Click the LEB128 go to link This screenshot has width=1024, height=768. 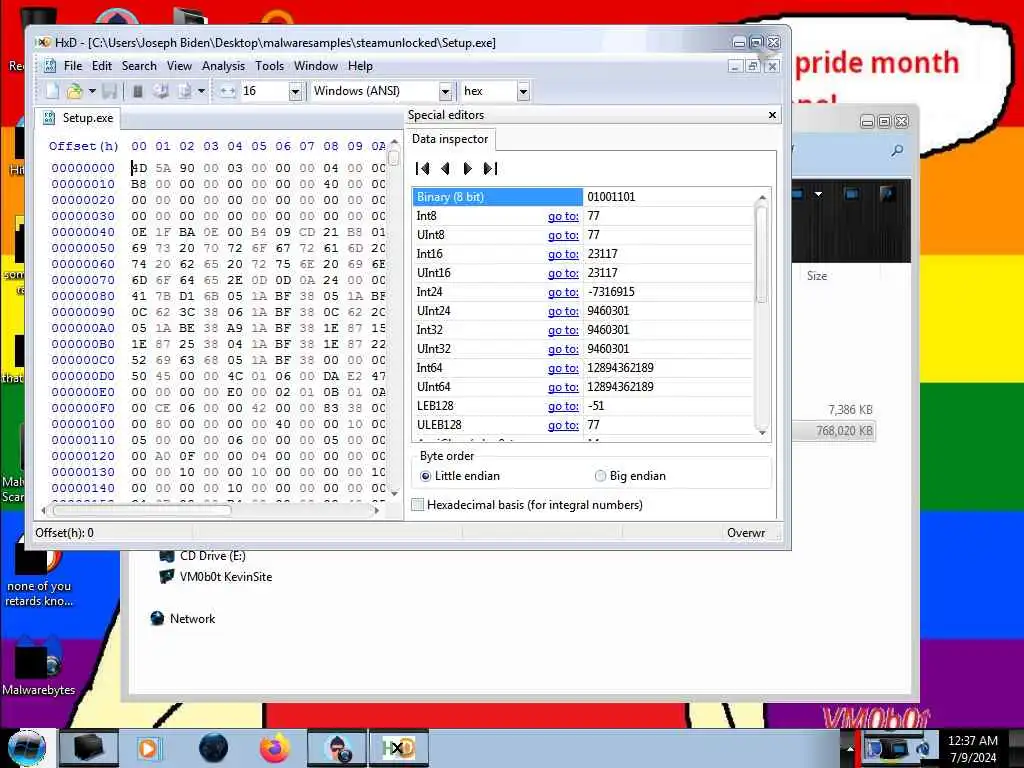(563, 406)
